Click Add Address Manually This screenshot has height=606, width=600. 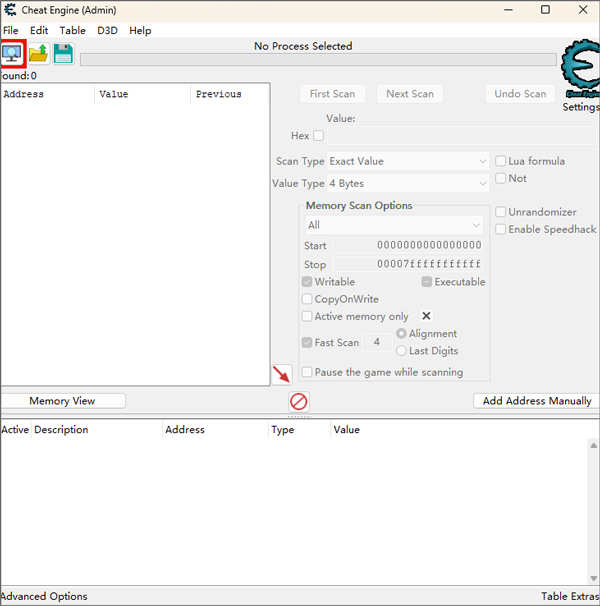pos(537,401)
